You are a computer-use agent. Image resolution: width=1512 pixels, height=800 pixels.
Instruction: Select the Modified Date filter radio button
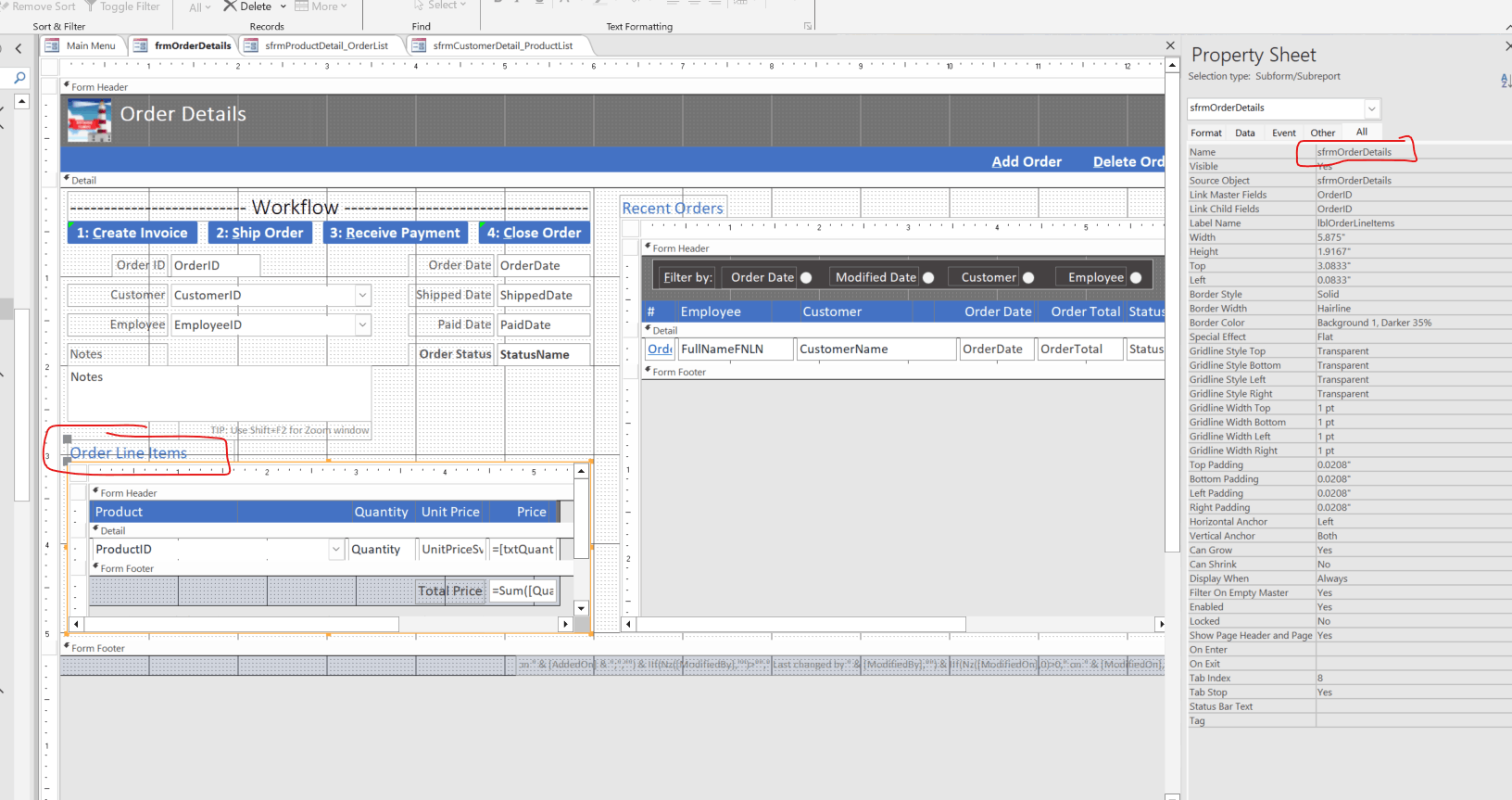click(928, 277)
